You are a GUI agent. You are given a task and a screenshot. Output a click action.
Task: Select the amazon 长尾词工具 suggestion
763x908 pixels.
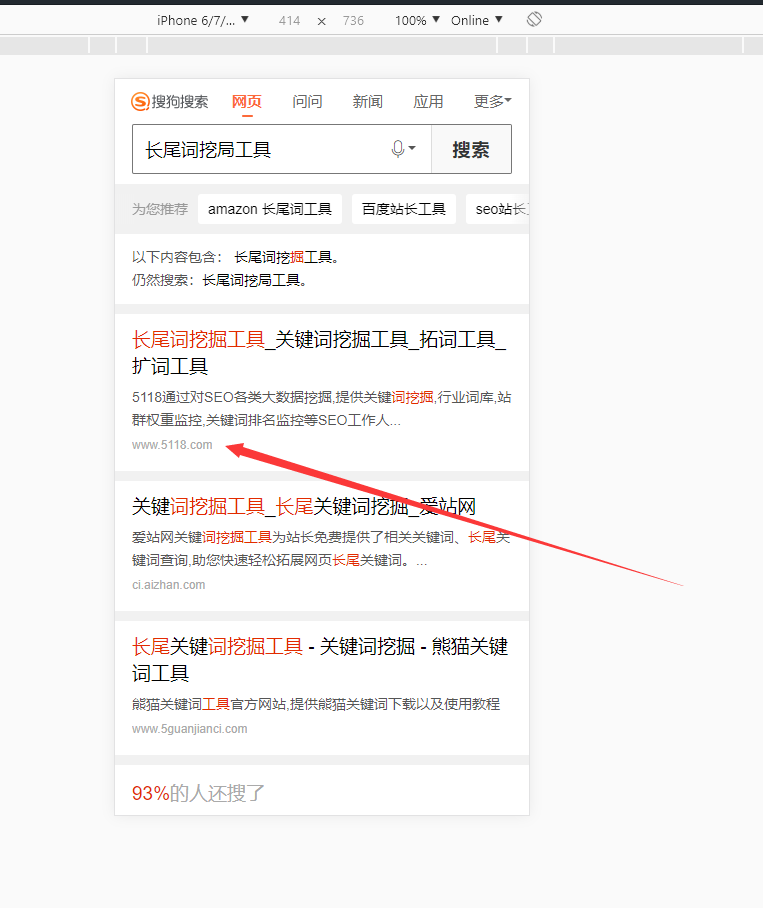click(x=270, y=209)
